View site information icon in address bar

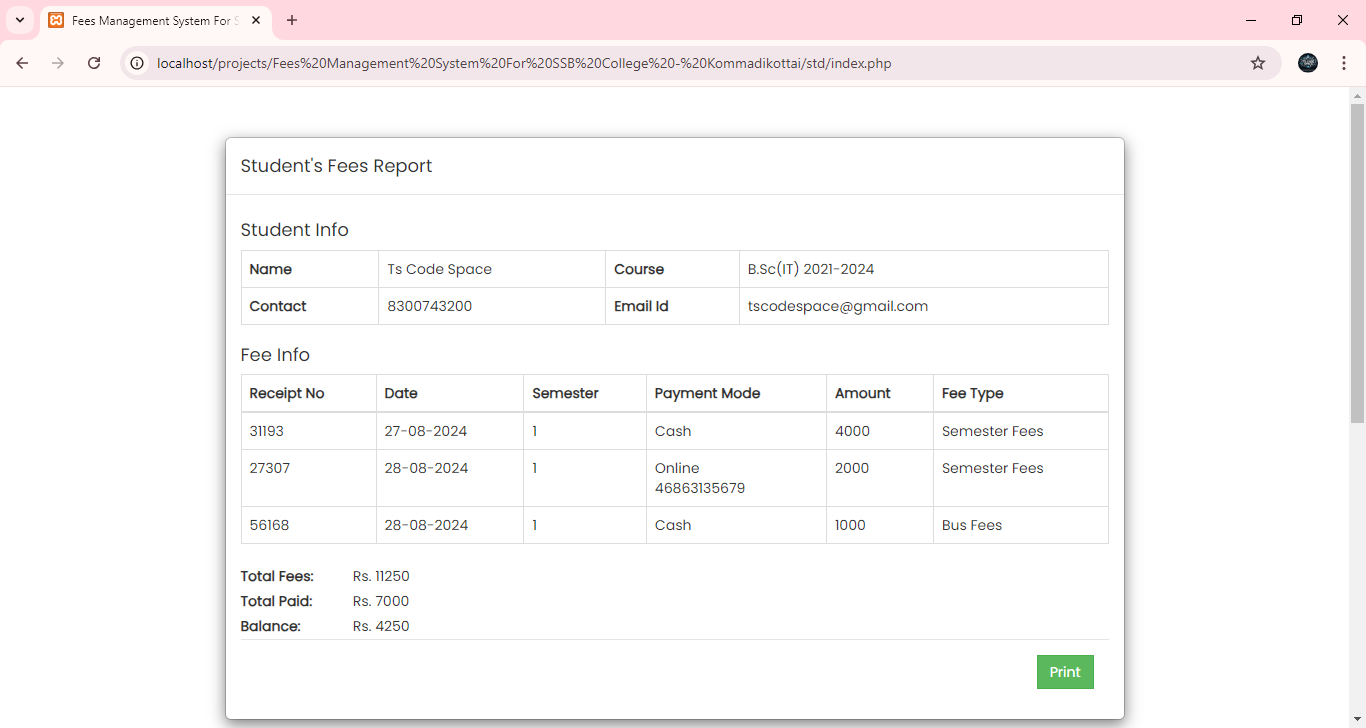pyautogui.click(x=138, y=63)
